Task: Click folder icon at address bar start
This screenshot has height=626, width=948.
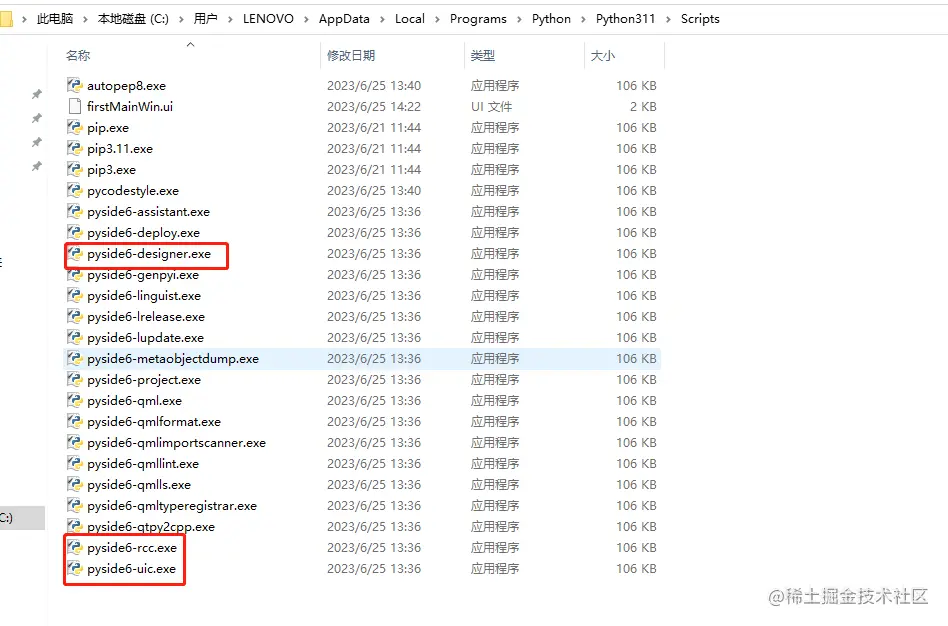Action: click(x=6, y=19)
